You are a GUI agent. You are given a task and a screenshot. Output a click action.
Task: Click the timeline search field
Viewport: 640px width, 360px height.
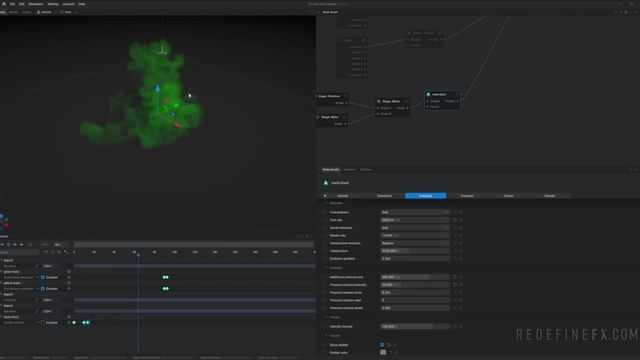[19, 253]
